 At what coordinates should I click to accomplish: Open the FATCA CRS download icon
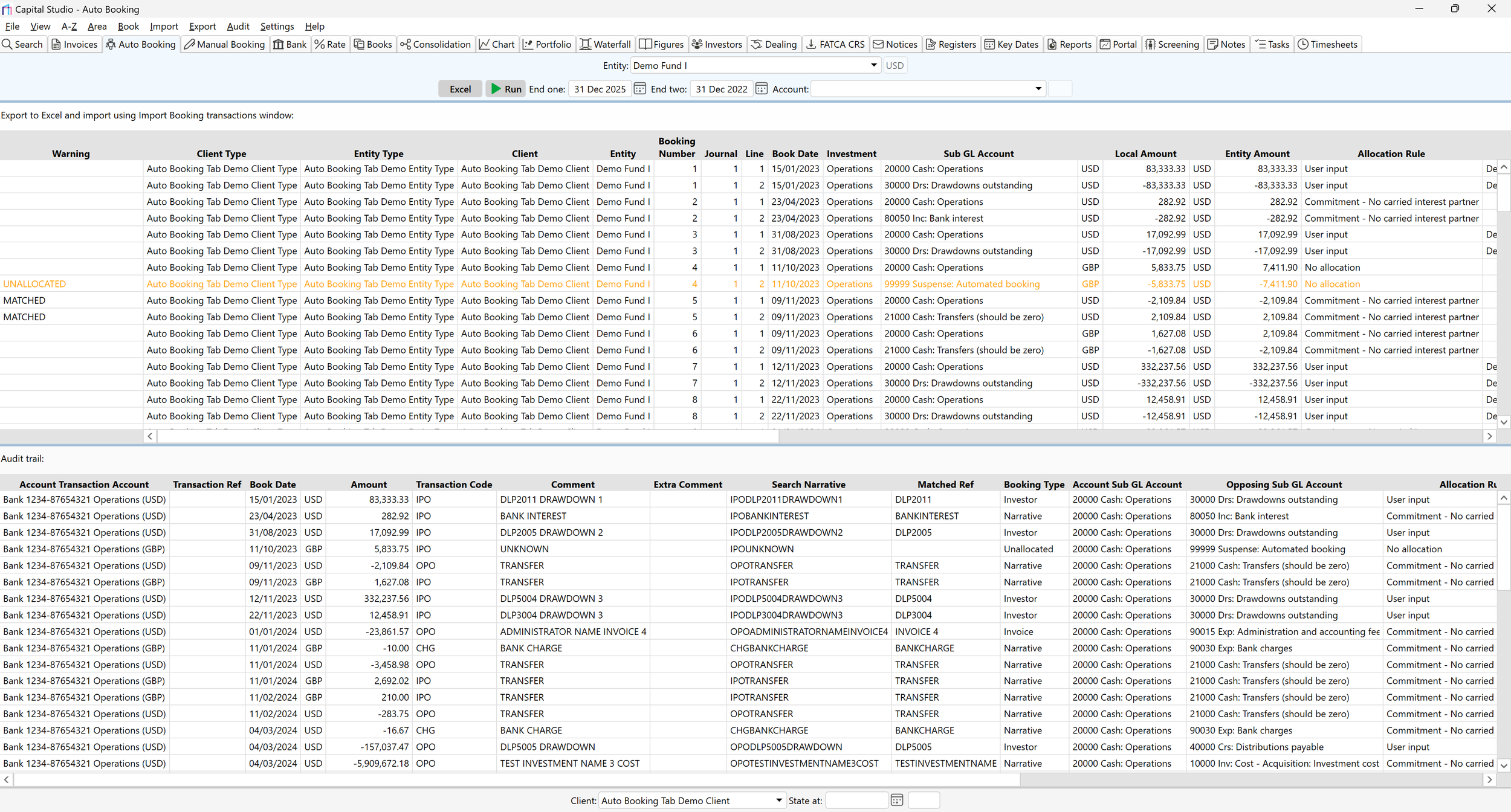tap(811, 44)
